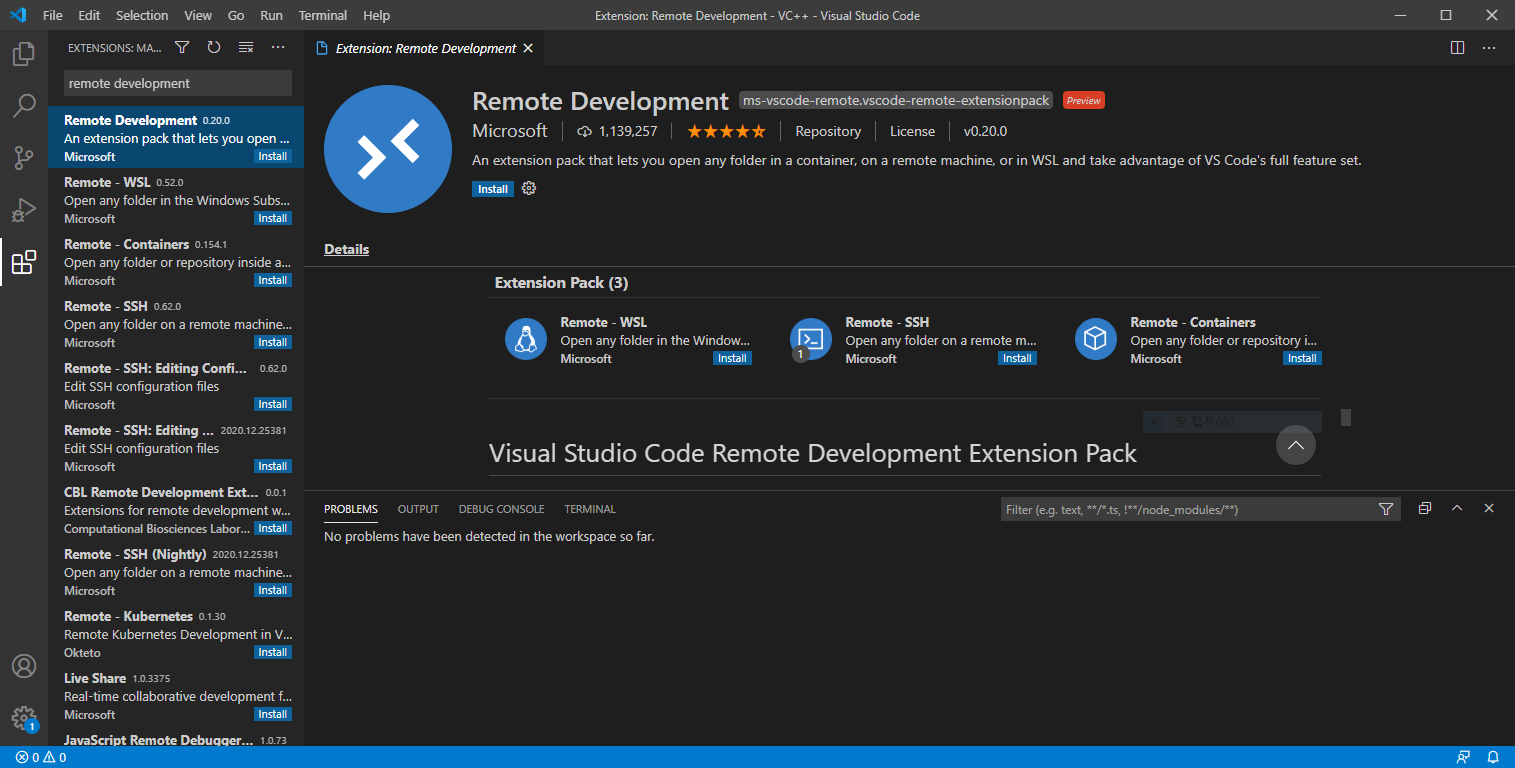Open the Repository link
The height and width of the screenshot is (768, 1515).
tap(828, 131)
